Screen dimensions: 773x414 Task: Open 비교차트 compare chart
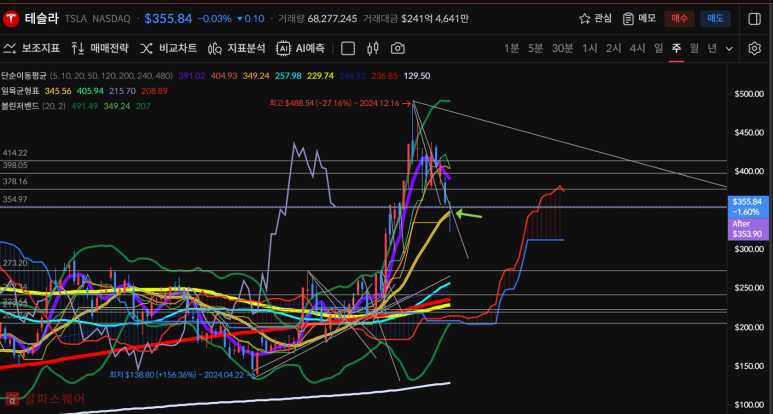[168, 48]
